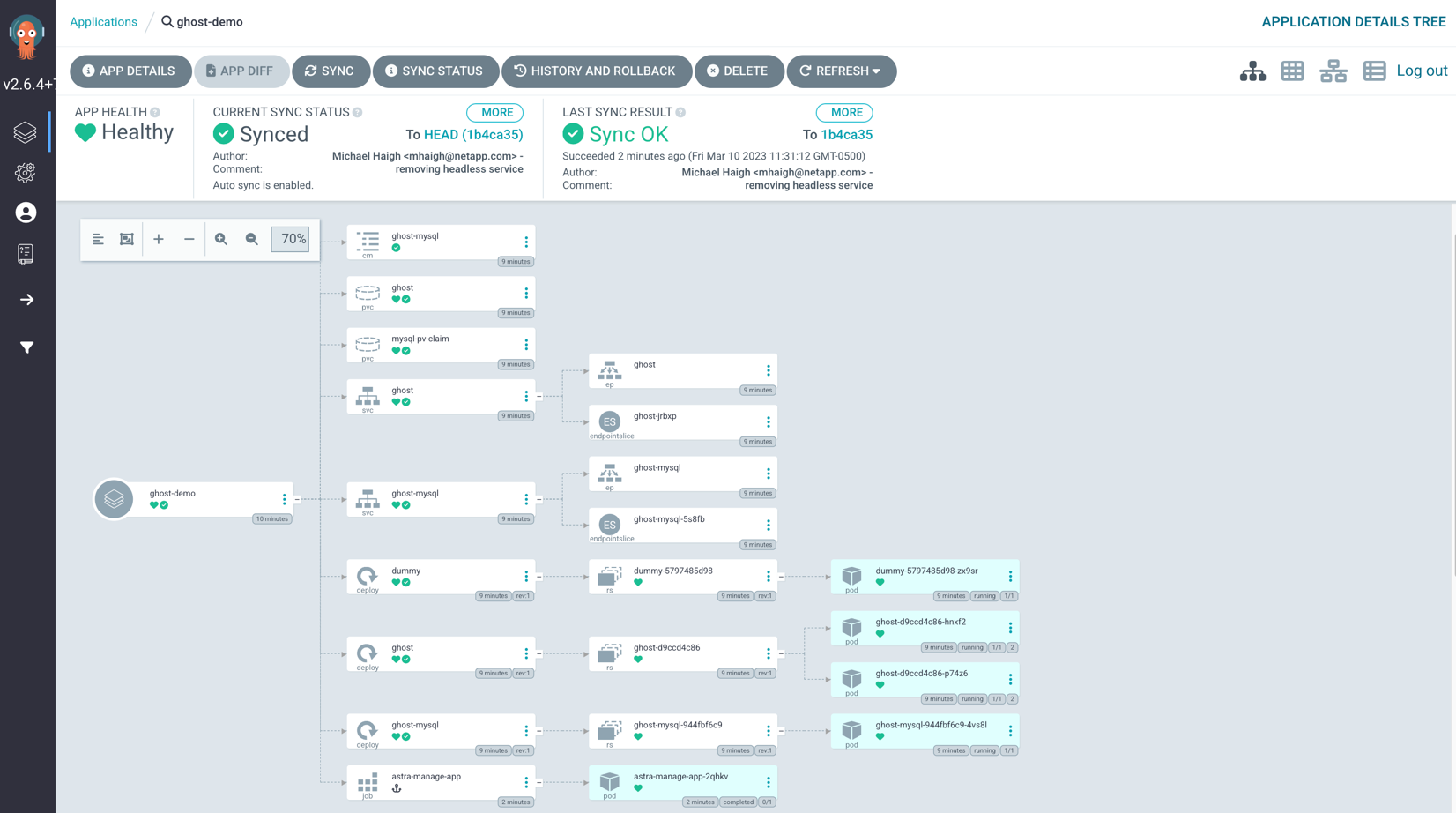The width and height of the screenshot is (1456, 813).
Task: Switch to the Pods view grid icon
Action: coord(1292,71)
